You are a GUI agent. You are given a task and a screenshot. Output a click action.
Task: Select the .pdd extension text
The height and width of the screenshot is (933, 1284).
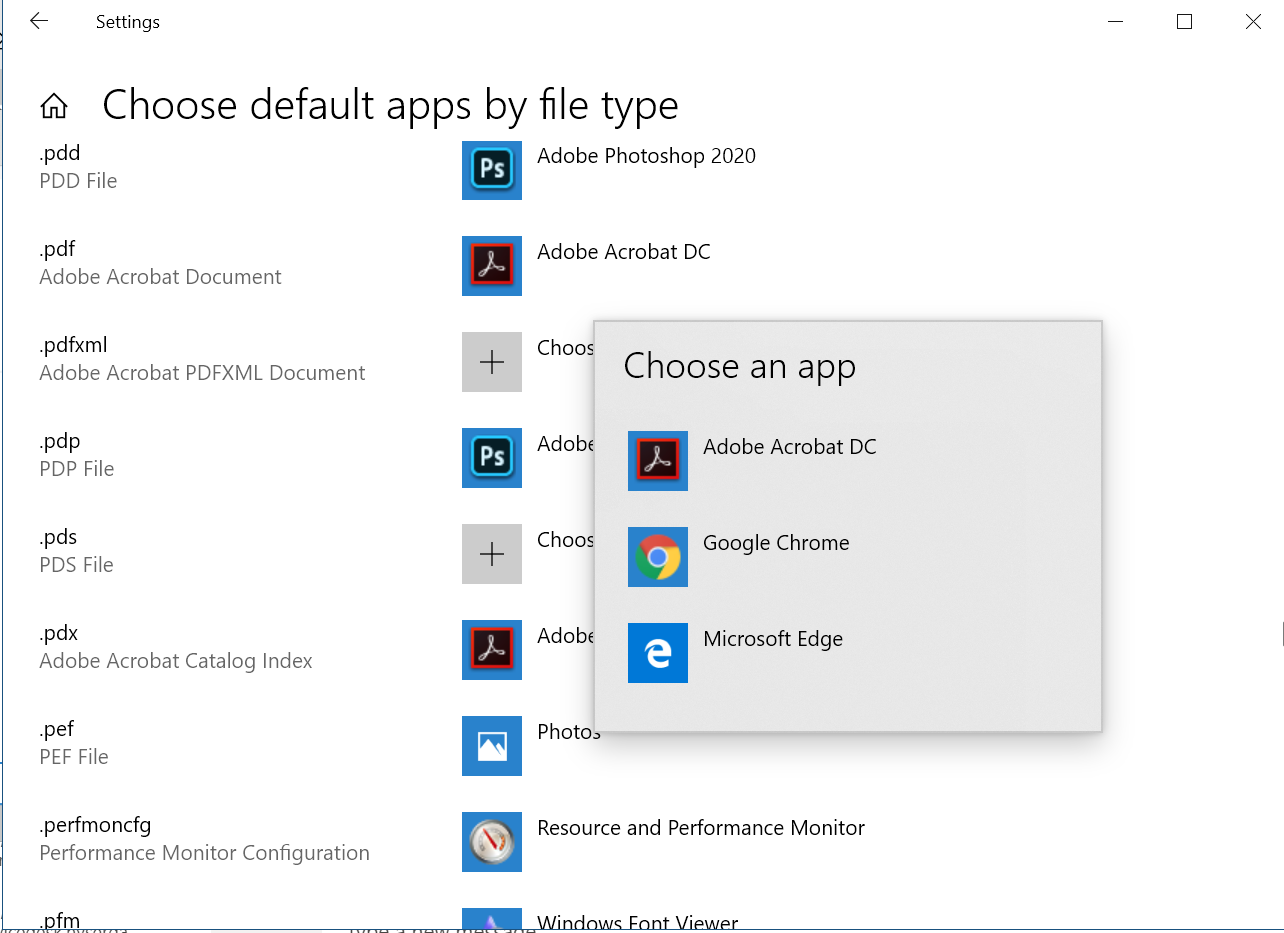click(x=60, y=153)
